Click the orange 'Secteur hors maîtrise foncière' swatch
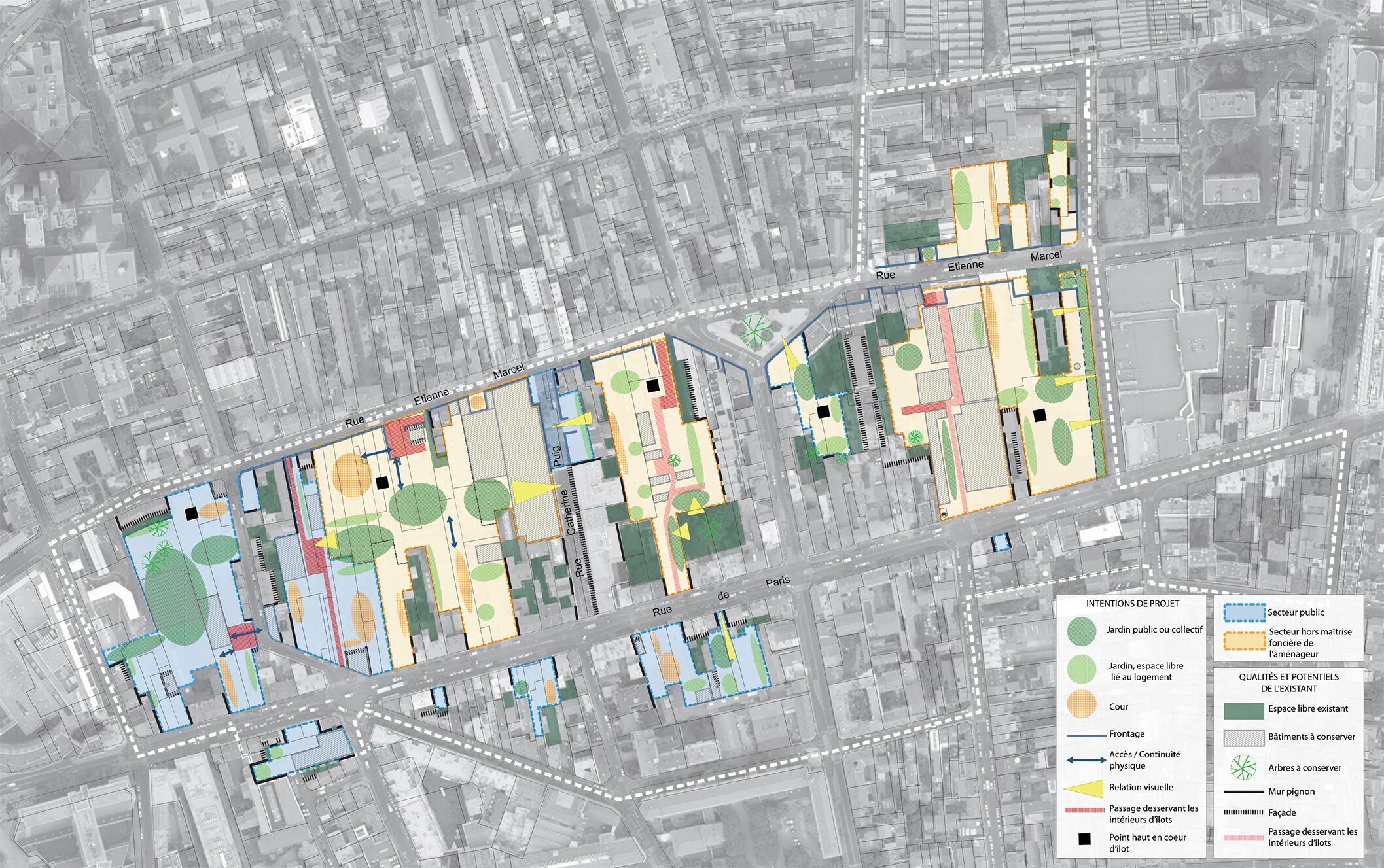1384x868 pixels. pos(1243,641)
